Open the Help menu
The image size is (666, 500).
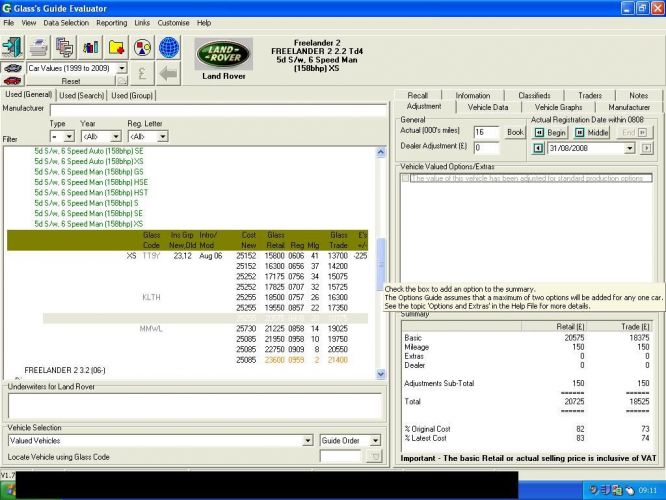(x=204, y=23)
